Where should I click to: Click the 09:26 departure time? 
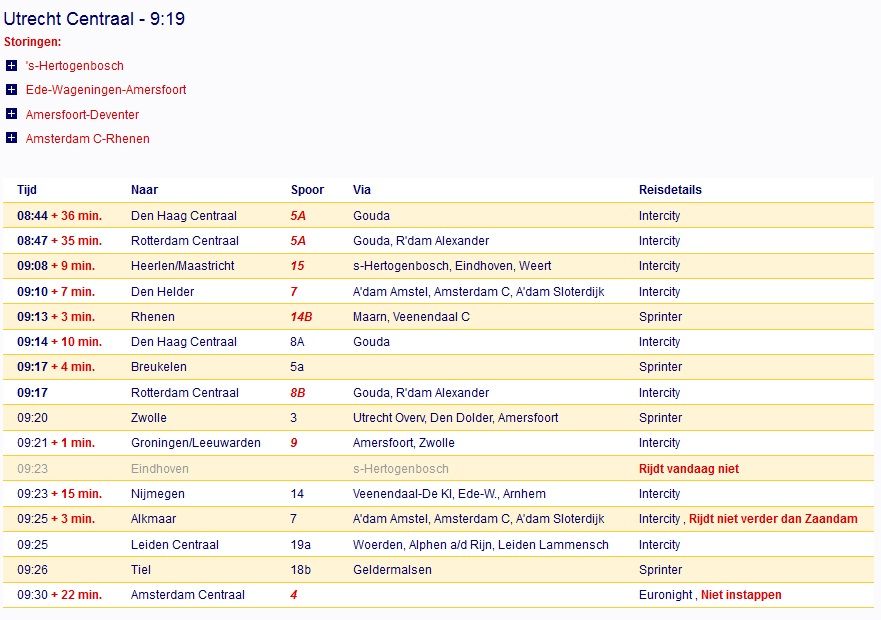33,570
